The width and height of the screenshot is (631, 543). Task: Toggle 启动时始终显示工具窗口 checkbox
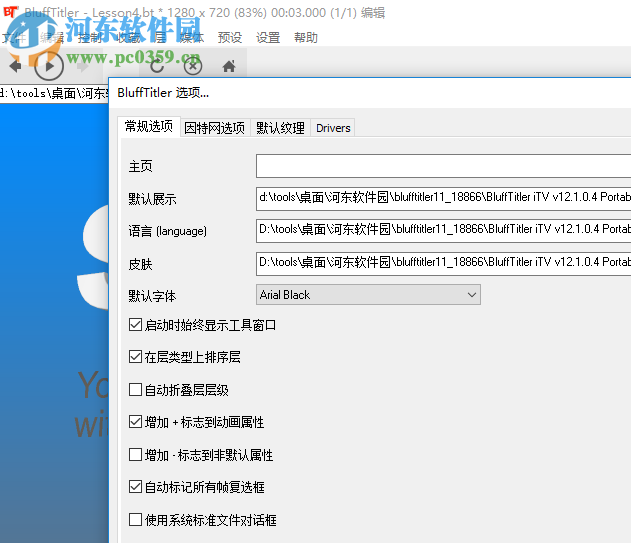tap(135, 324)
